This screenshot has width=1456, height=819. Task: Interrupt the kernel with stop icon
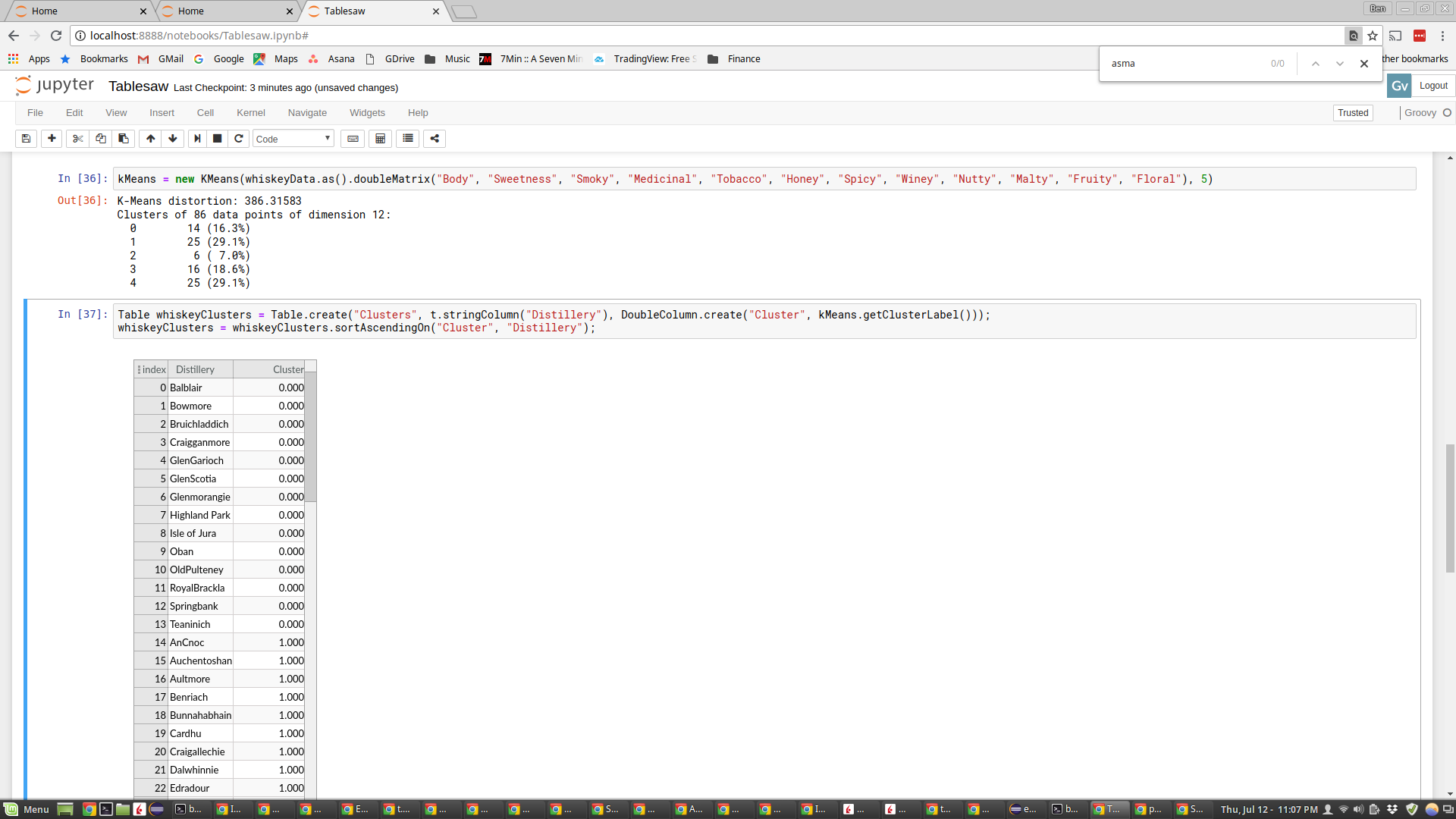[217, 139]
